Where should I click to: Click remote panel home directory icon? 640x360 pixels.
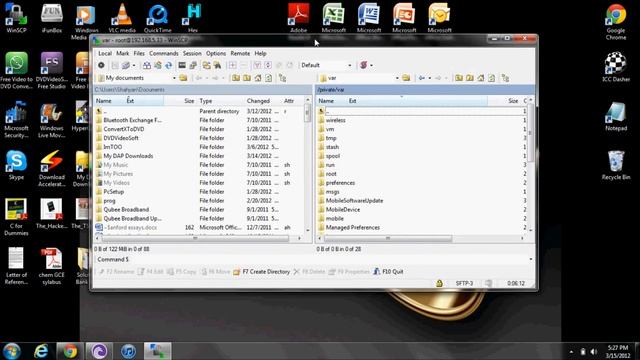(481, 78)
